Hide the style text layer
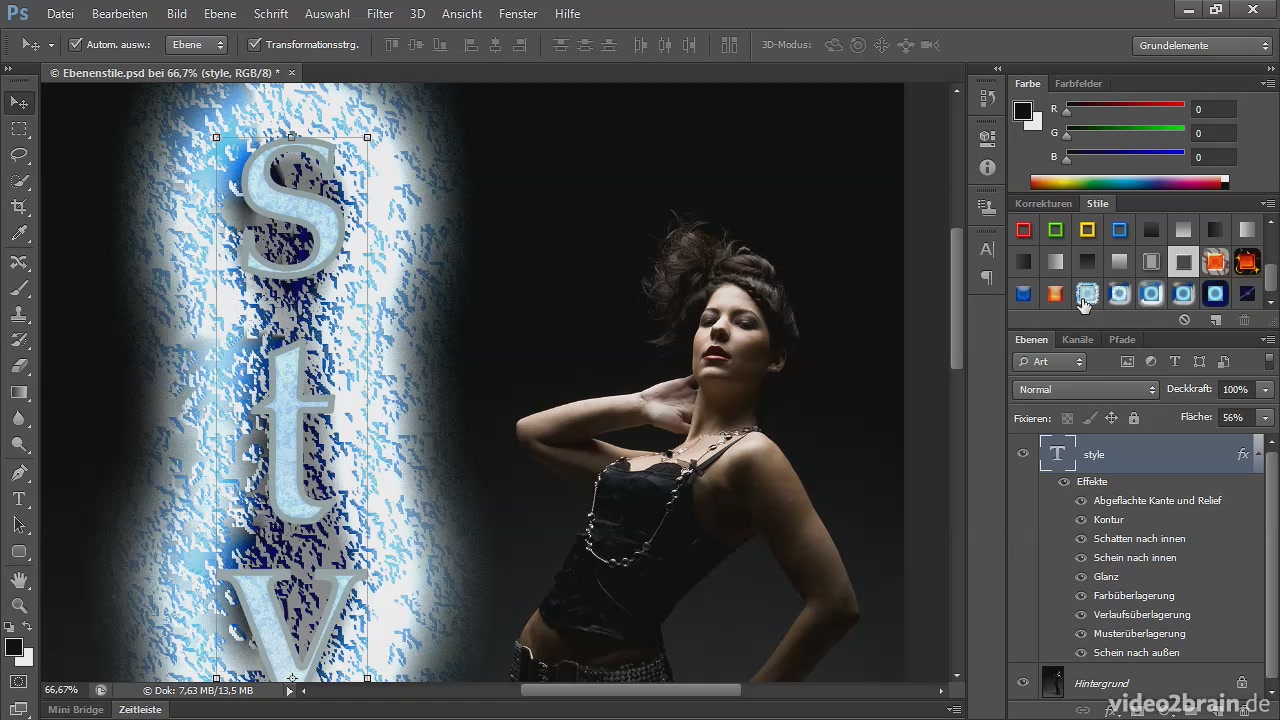The width and height of the screenshot is (1280, 720). [1022, 454]
